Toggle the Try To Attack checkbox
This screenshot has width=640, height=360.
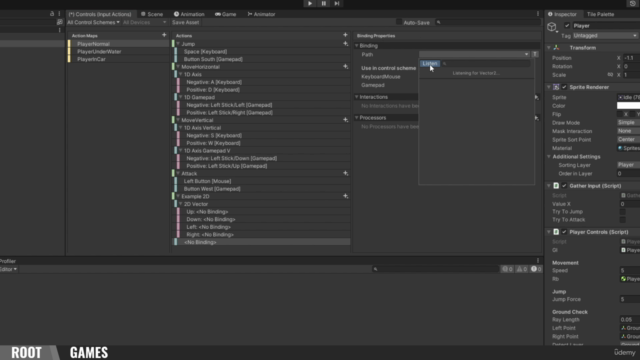point(622,220)
